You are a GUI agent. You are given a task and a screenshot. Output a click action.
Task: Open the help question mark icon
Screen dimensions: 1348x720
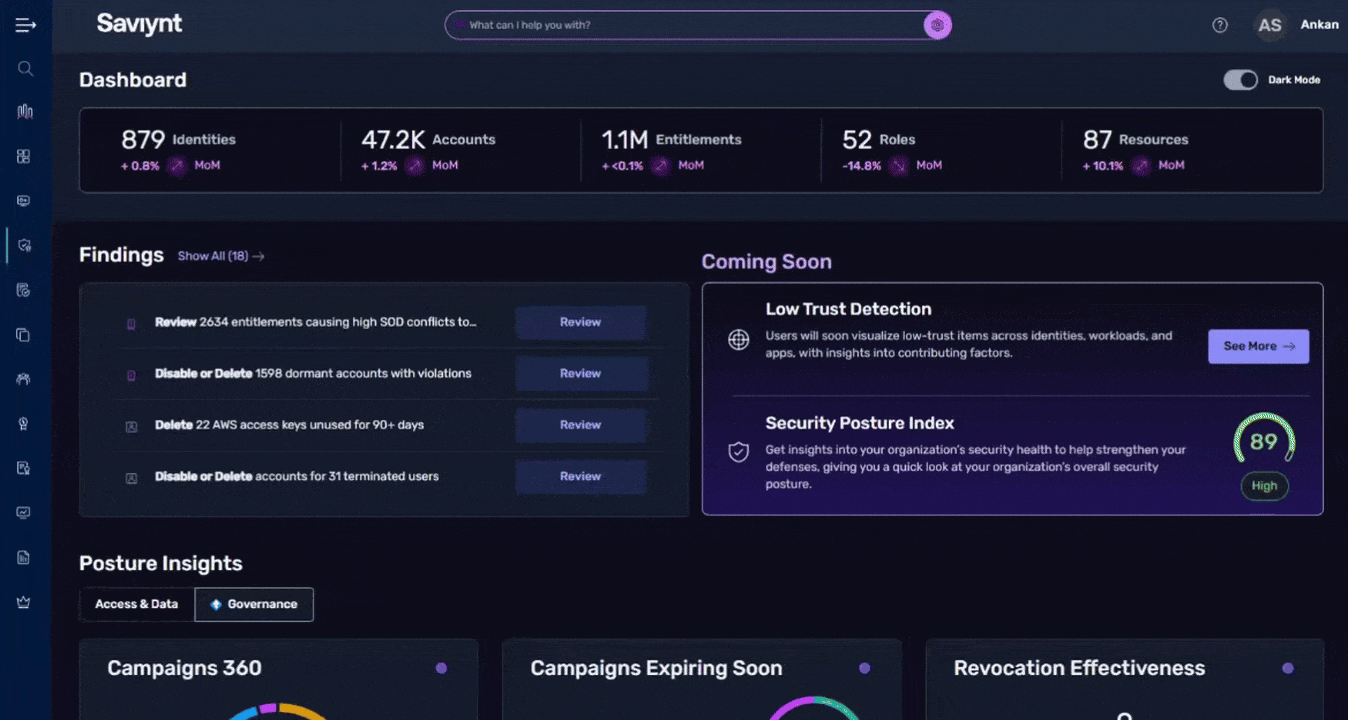pyautogui.click(x=1220, y=25)
